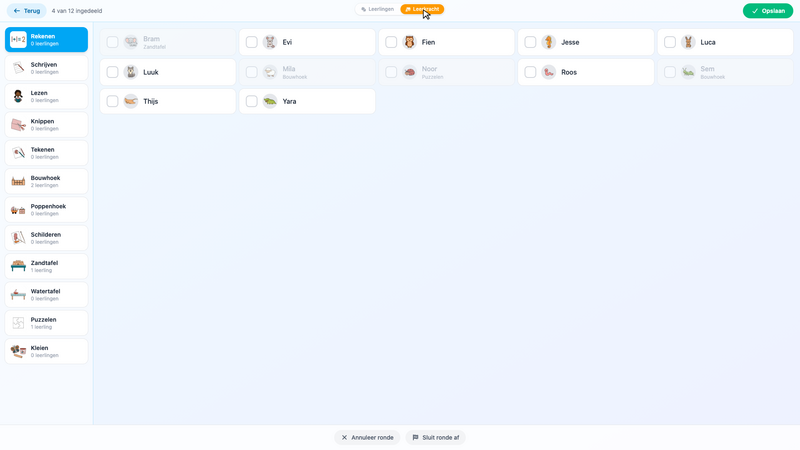The width and height of the screenshot is (800, 450).
Task: Click the '0 leerlingen' count under Poppenhoek
Action: click(44, 214)
